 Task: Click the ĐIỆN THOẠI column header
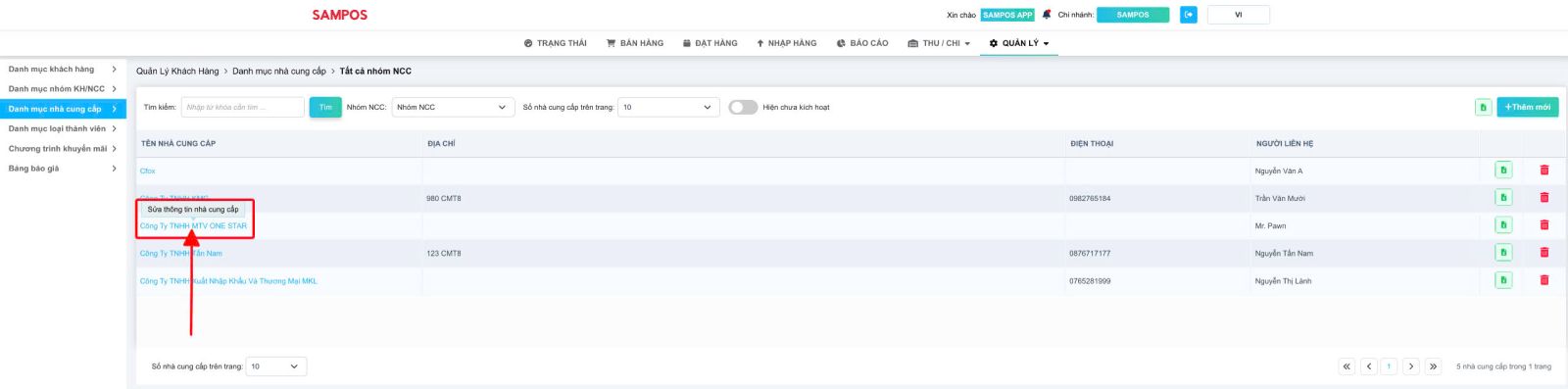click(x=1092, y=144)
